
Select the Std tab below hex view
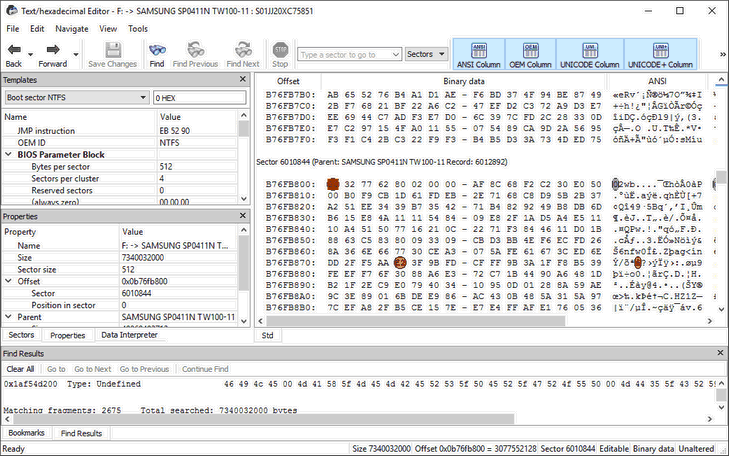click(267, 335)
